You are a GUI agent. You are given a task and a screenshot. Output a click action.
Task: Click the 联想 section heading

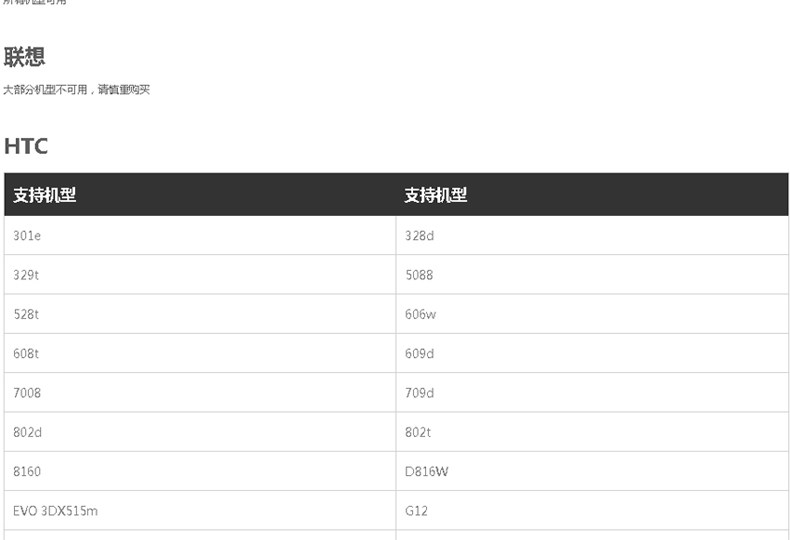point(25,57)
